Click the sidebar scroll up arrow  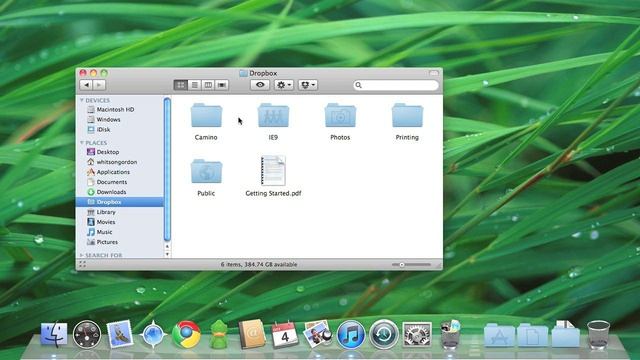167,247
